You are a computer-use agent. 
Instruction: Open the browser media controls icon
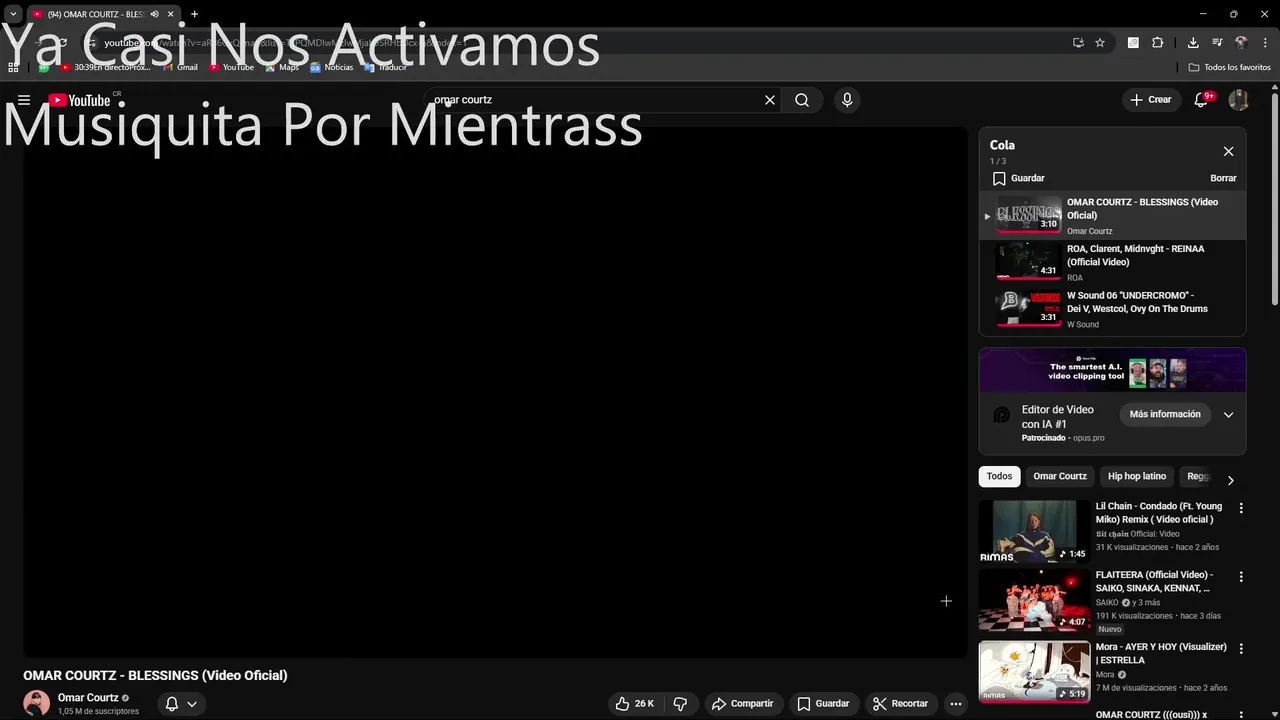[x=1217, y=43]
